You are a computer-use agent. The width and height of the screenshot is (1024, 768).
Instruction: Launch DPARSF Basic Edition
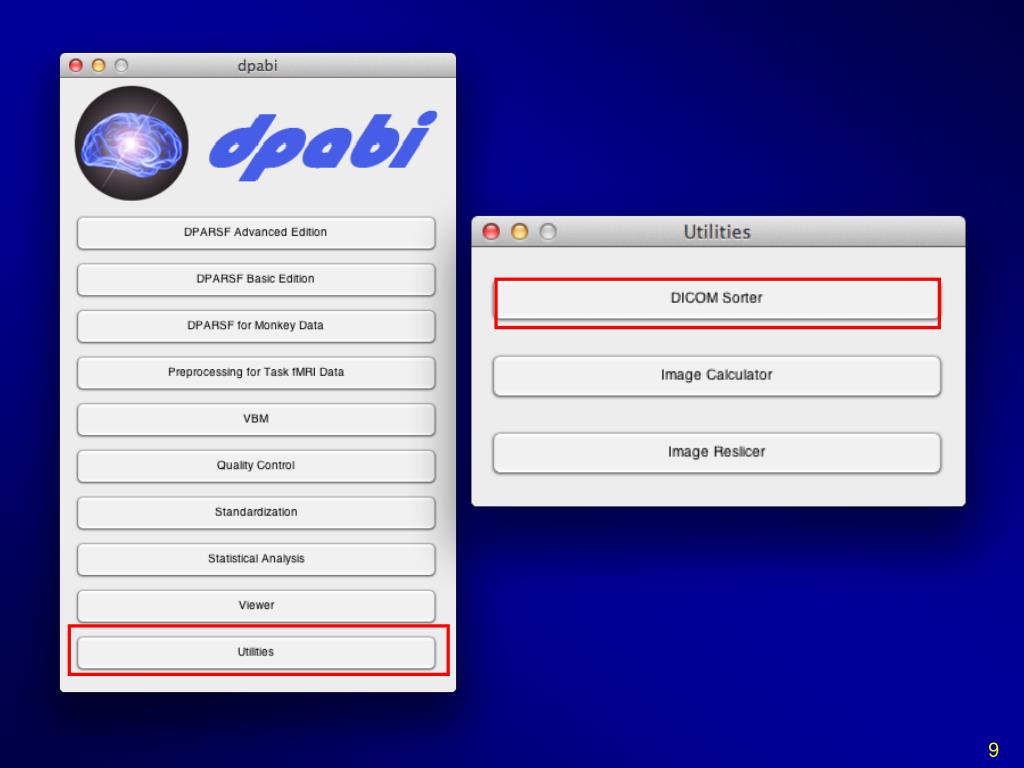click(x=256, y=279)
